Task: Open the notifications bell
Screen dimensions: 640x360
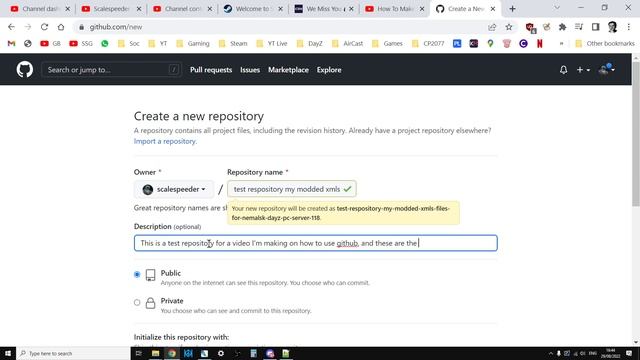Action: (563, 70)
